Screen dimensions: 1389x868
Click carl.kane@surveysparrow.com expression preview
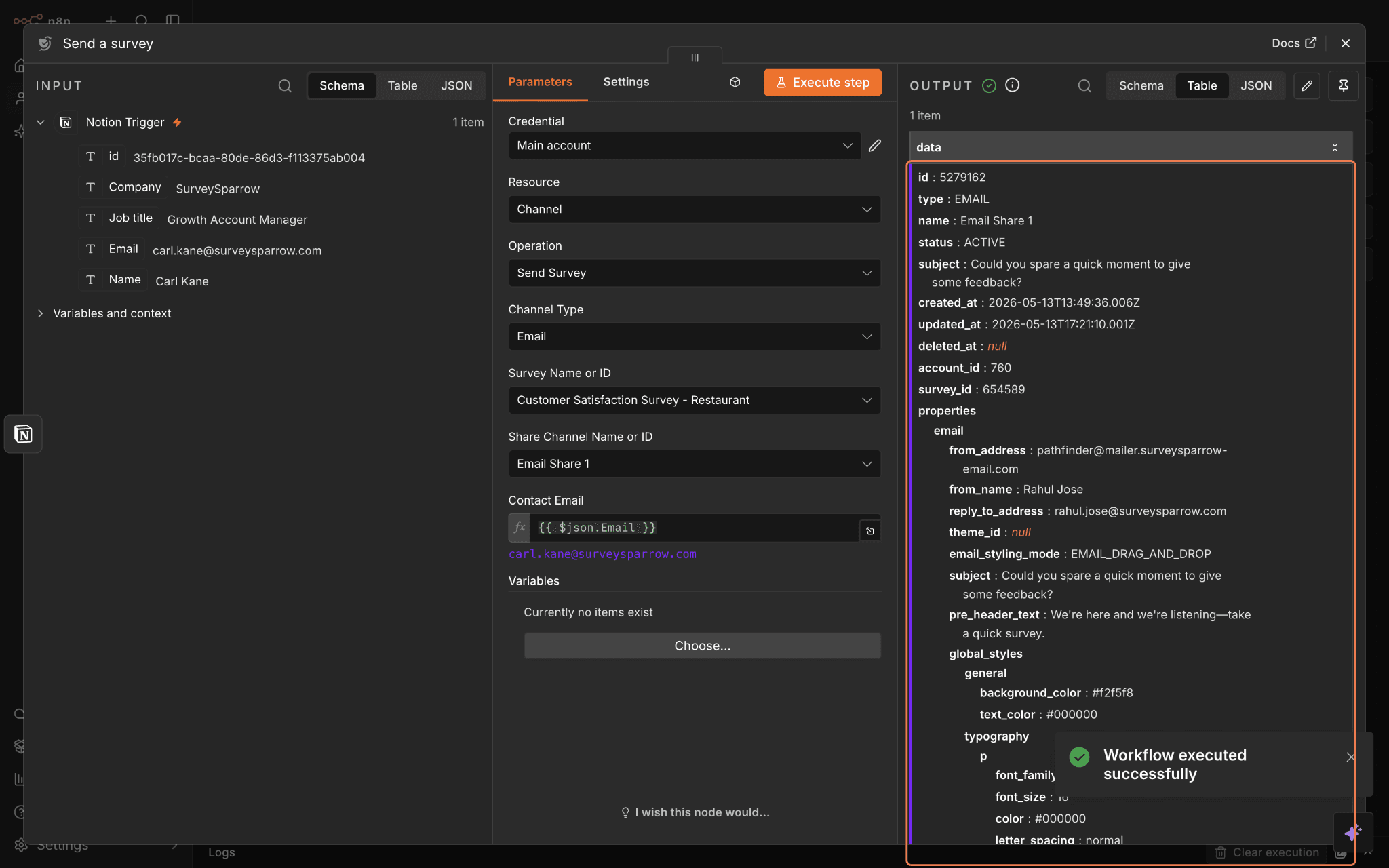(x=602, y=554)
